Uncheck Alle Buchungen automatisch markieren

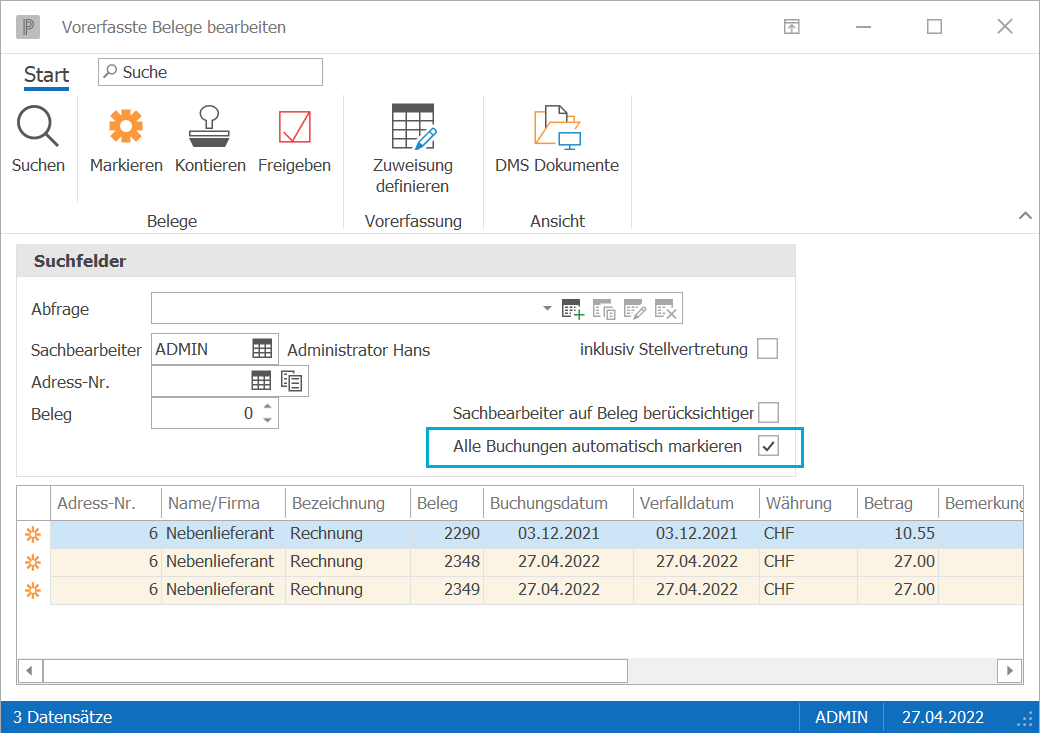click(768, 446)
